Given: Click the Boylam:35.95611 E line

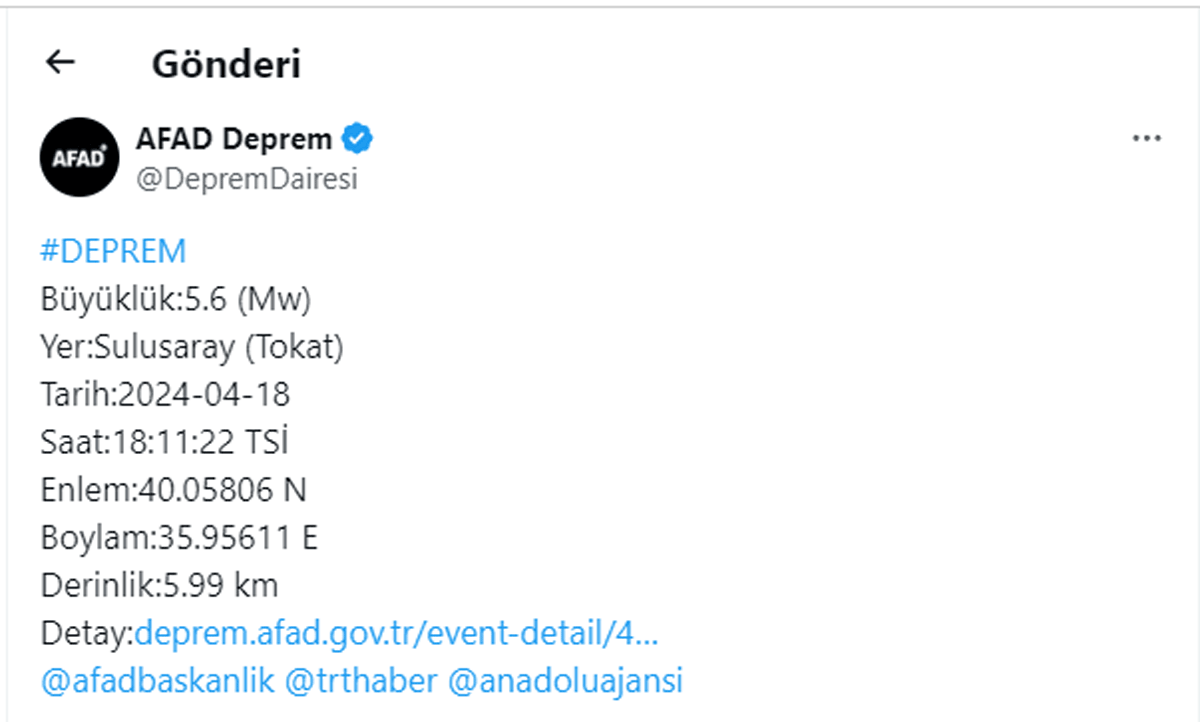Looking at the screenshot, I should [x=179, y=538].
